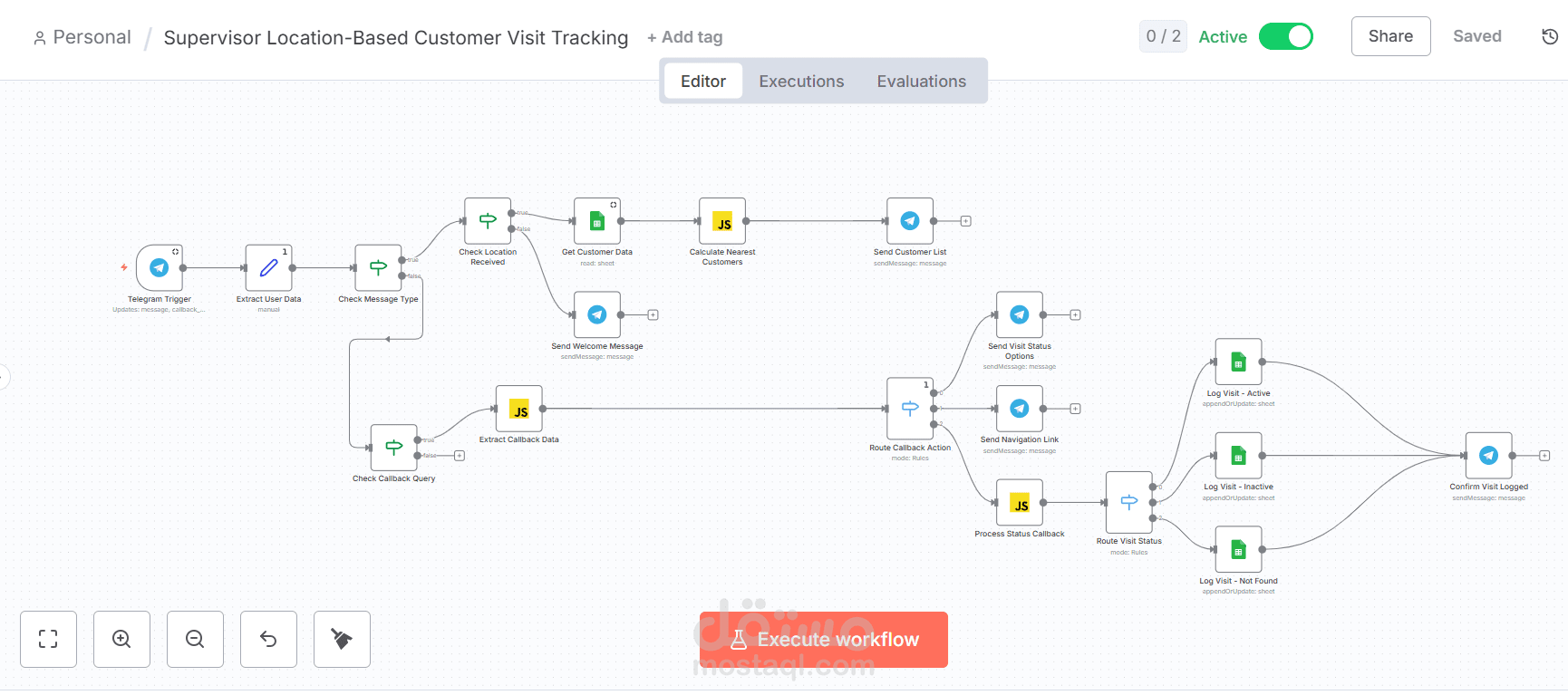The height and width of the screenshot is (695, 1568).
Task: Click the Process Status Callback JS node
Action: point(1020,504)
